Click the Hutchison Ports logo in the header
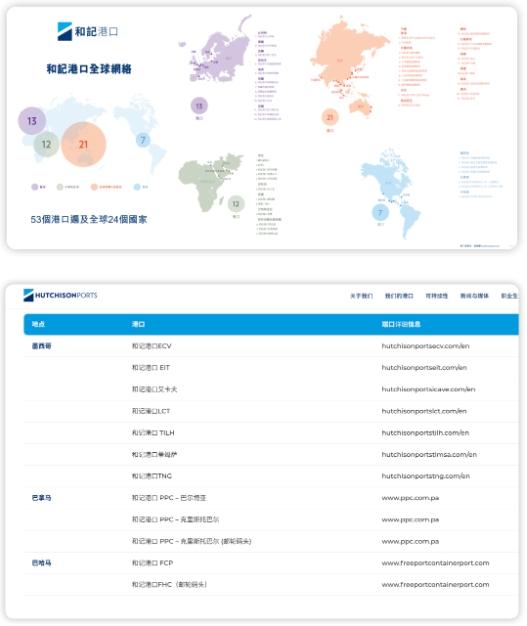 coord(60,295)
